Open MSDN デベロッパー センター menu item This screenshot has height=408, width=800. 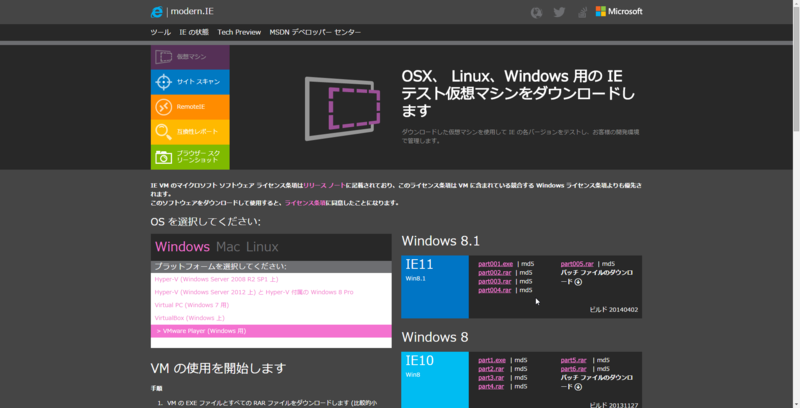315,32
